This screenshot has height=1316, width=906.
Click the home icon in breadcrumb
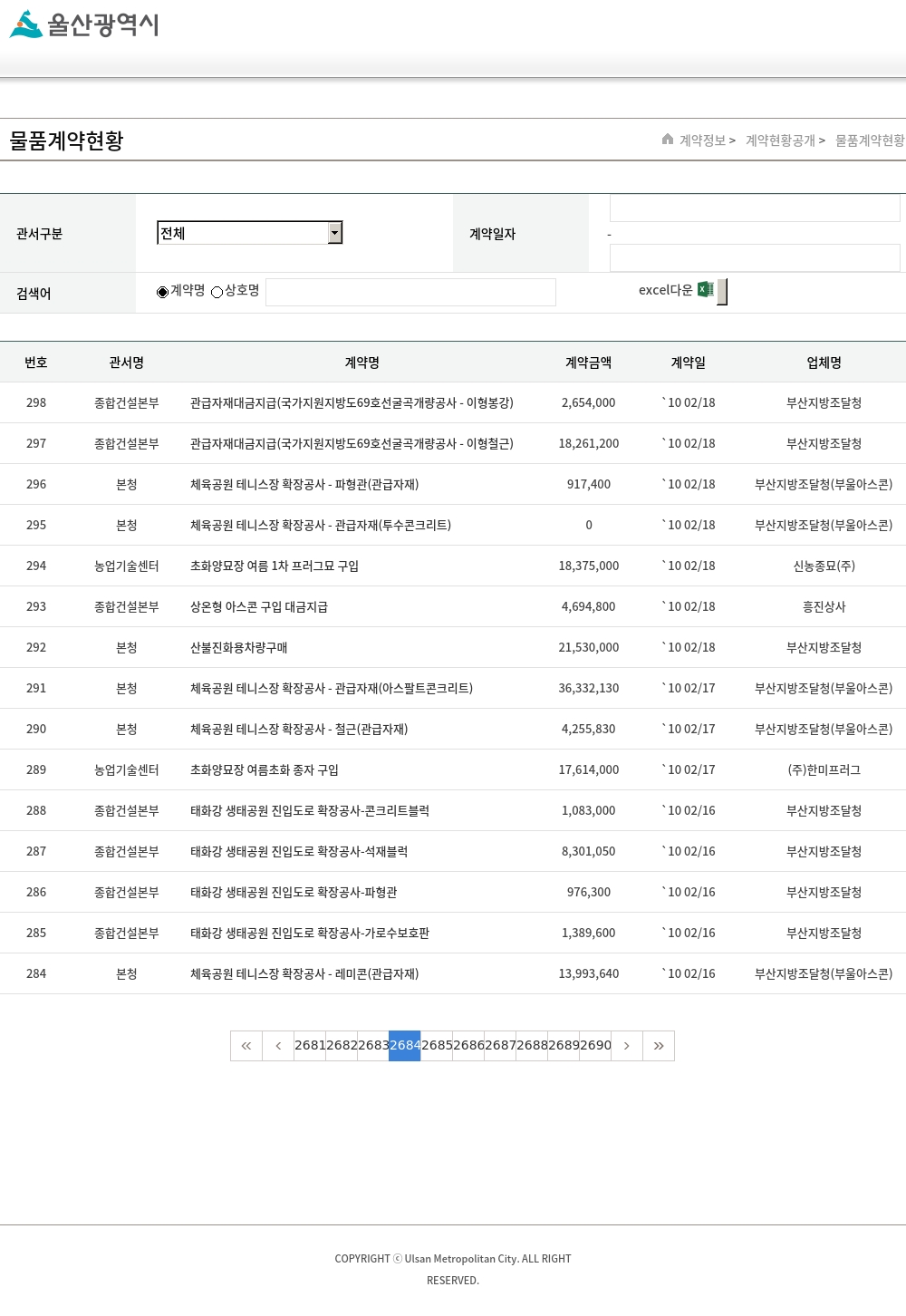tap(668, 140)
